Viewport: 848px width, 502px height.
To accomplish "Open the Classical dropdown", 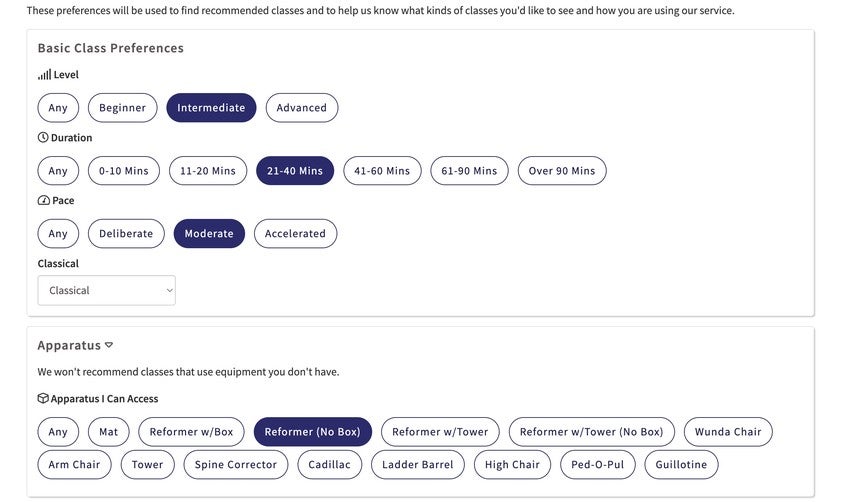I will 107,291.
